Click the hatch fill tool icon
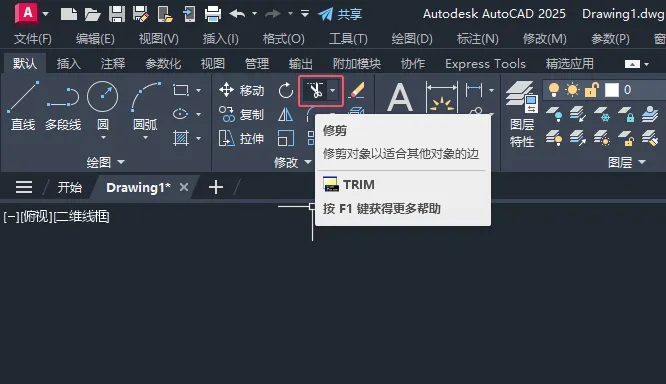The height and width of the screenshot is (384, 666). click(x=181, y=138)
